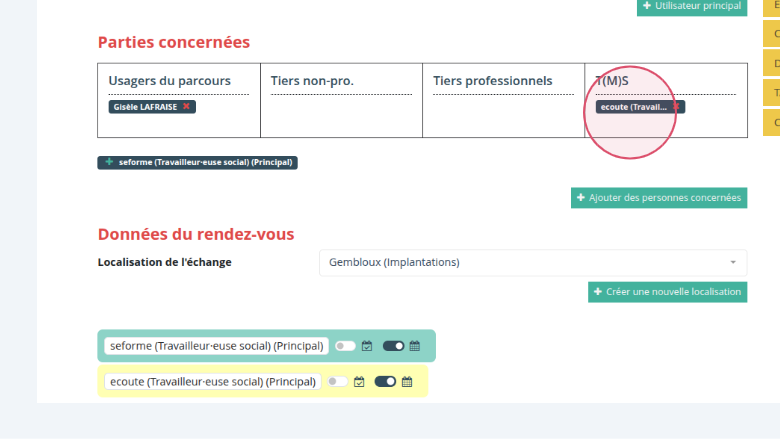
Task: Disable the second toggle for seforme
Action: 393,346
